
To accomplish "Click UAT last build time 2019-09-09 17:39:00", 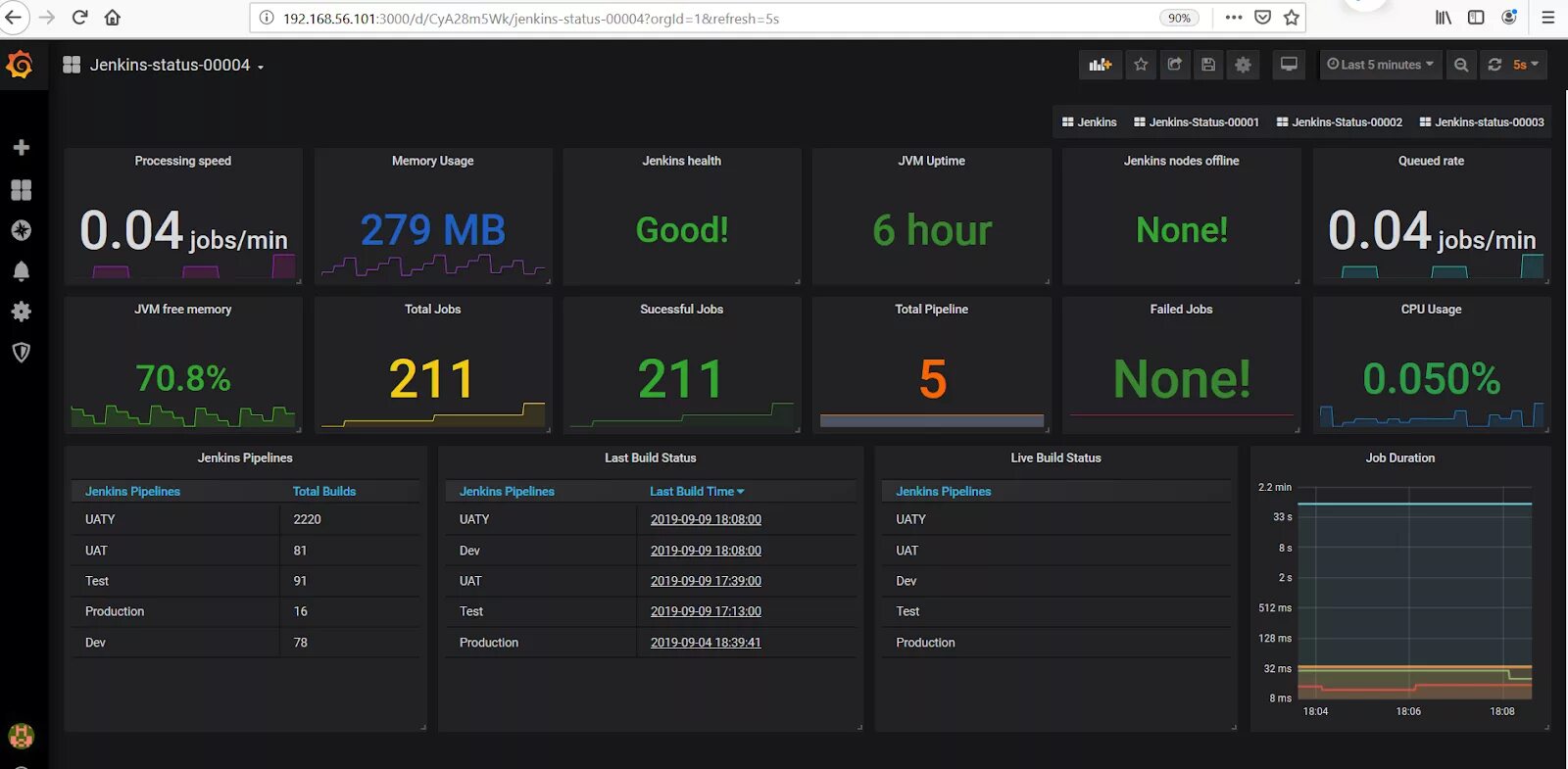I will [706, 581].
